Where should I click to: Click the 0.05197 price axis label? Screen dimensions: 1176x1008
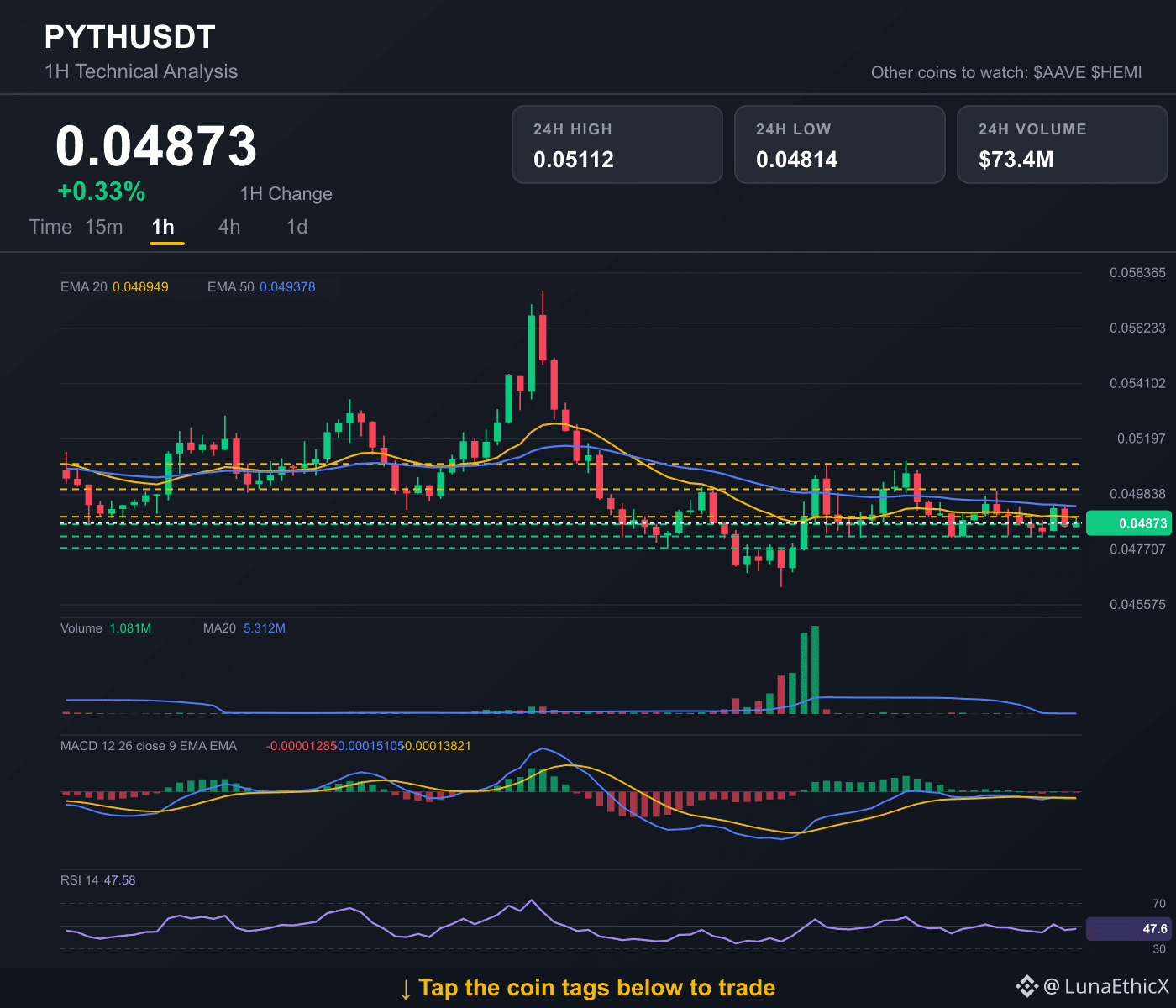(1141, 438)
